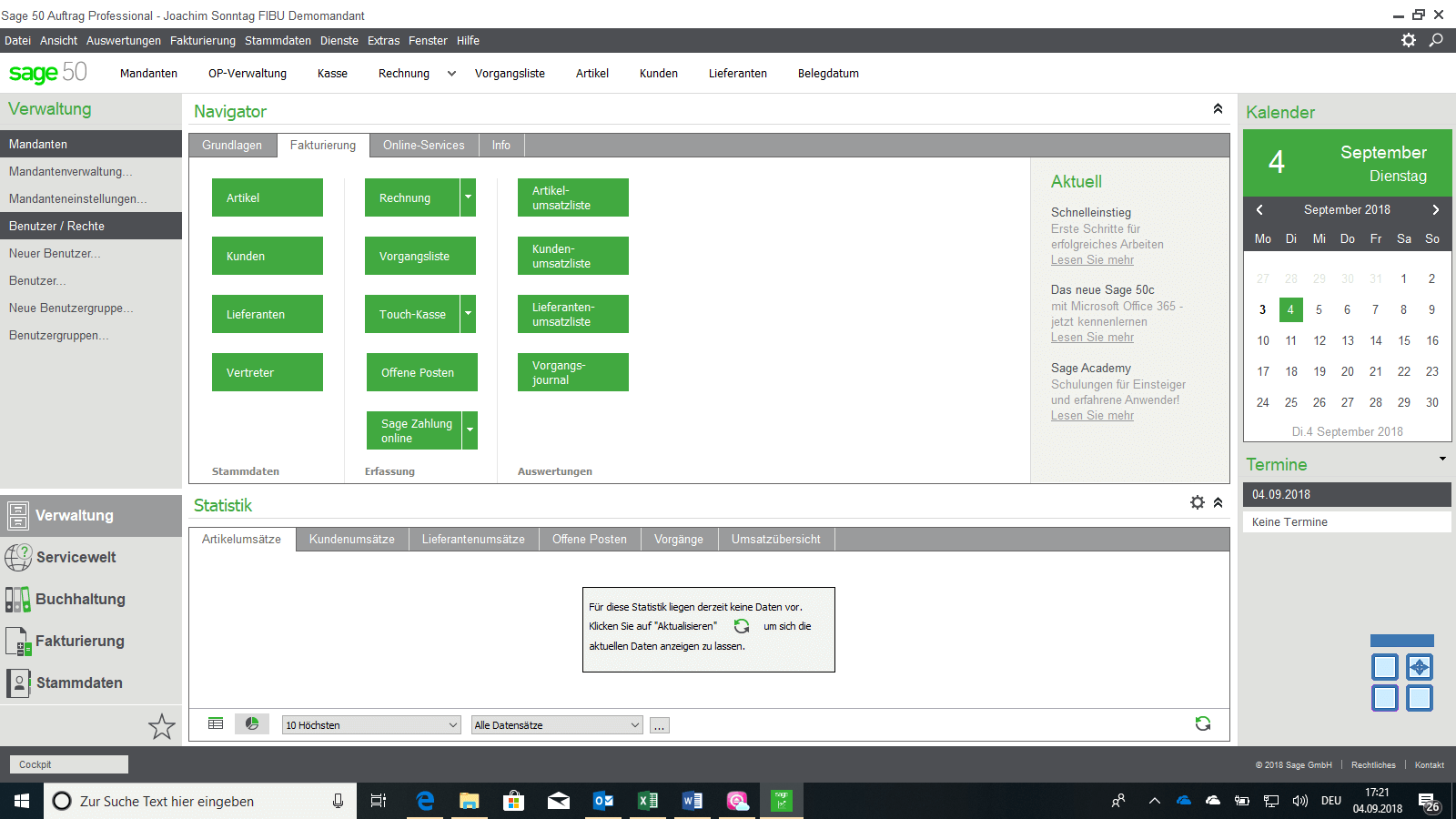1456x819 pixels.
Task: Switch to the Grundlagen tab
Action: [232, 146]
